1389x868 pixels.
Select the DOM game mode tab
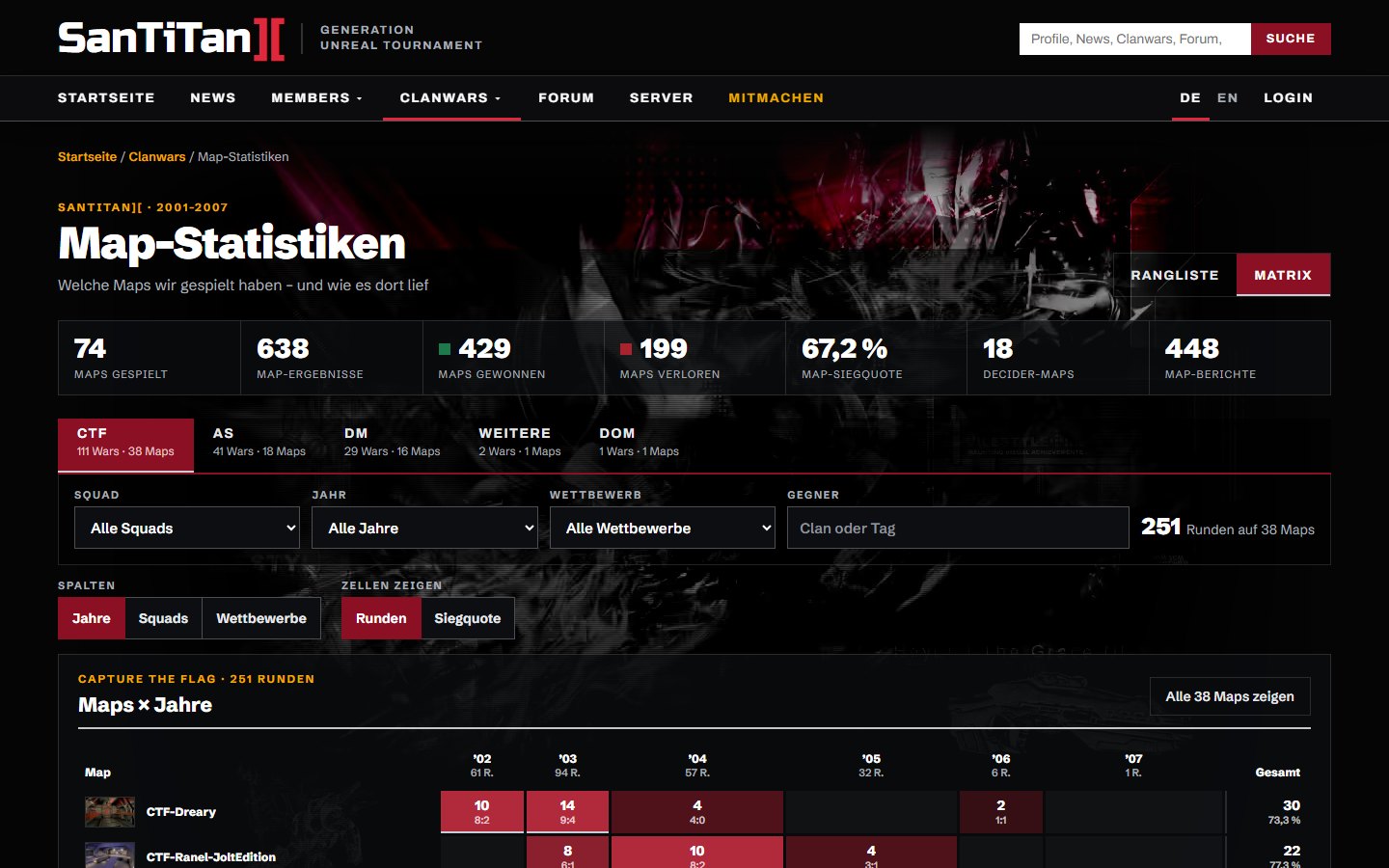[639, 445]
